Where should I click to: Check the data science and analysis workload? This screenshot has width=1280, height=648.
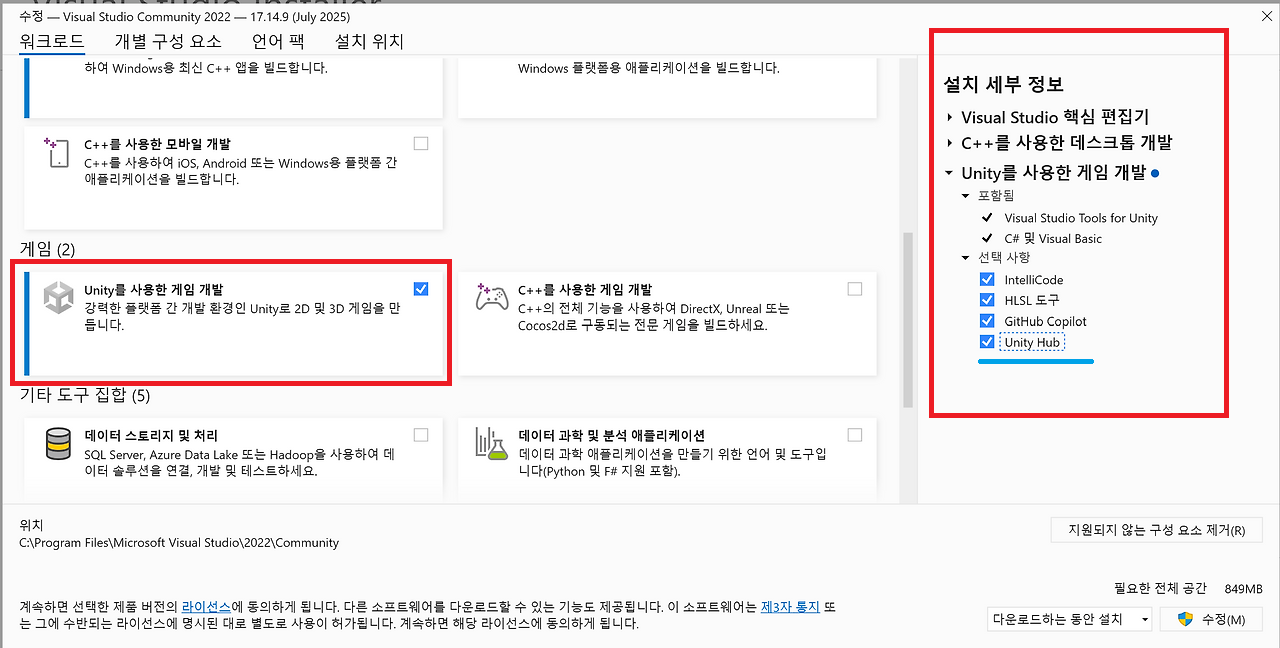pyautogui.click(x=854, y=435)
